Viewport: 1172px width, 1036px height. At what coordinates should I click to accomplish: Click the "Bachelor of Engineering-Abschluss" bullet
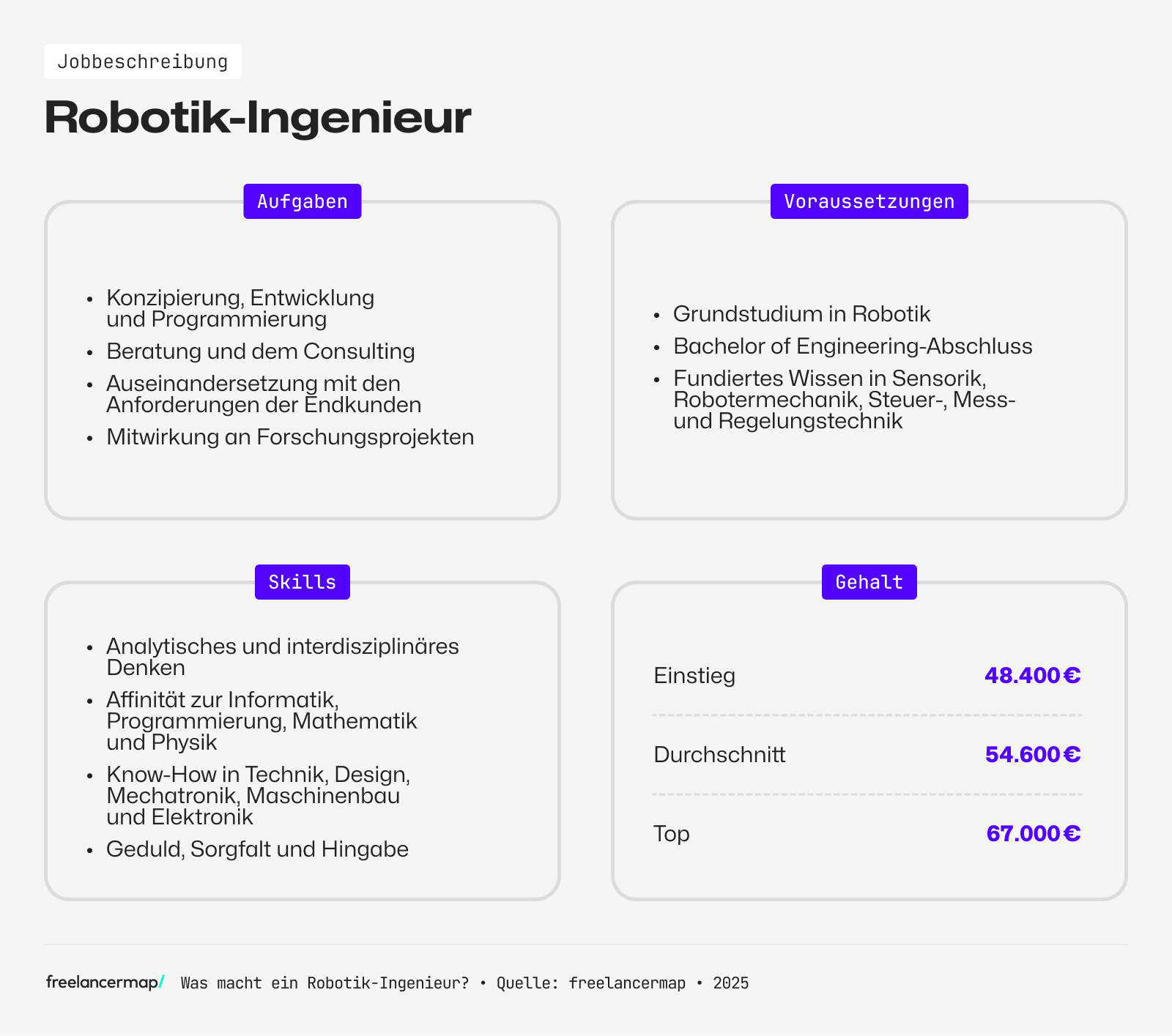point(853,346)
